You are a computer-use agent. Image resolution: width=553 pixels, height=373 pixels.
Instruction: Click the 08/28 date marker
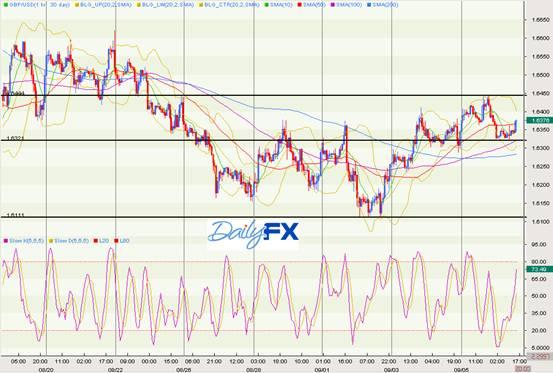(254, 369)
